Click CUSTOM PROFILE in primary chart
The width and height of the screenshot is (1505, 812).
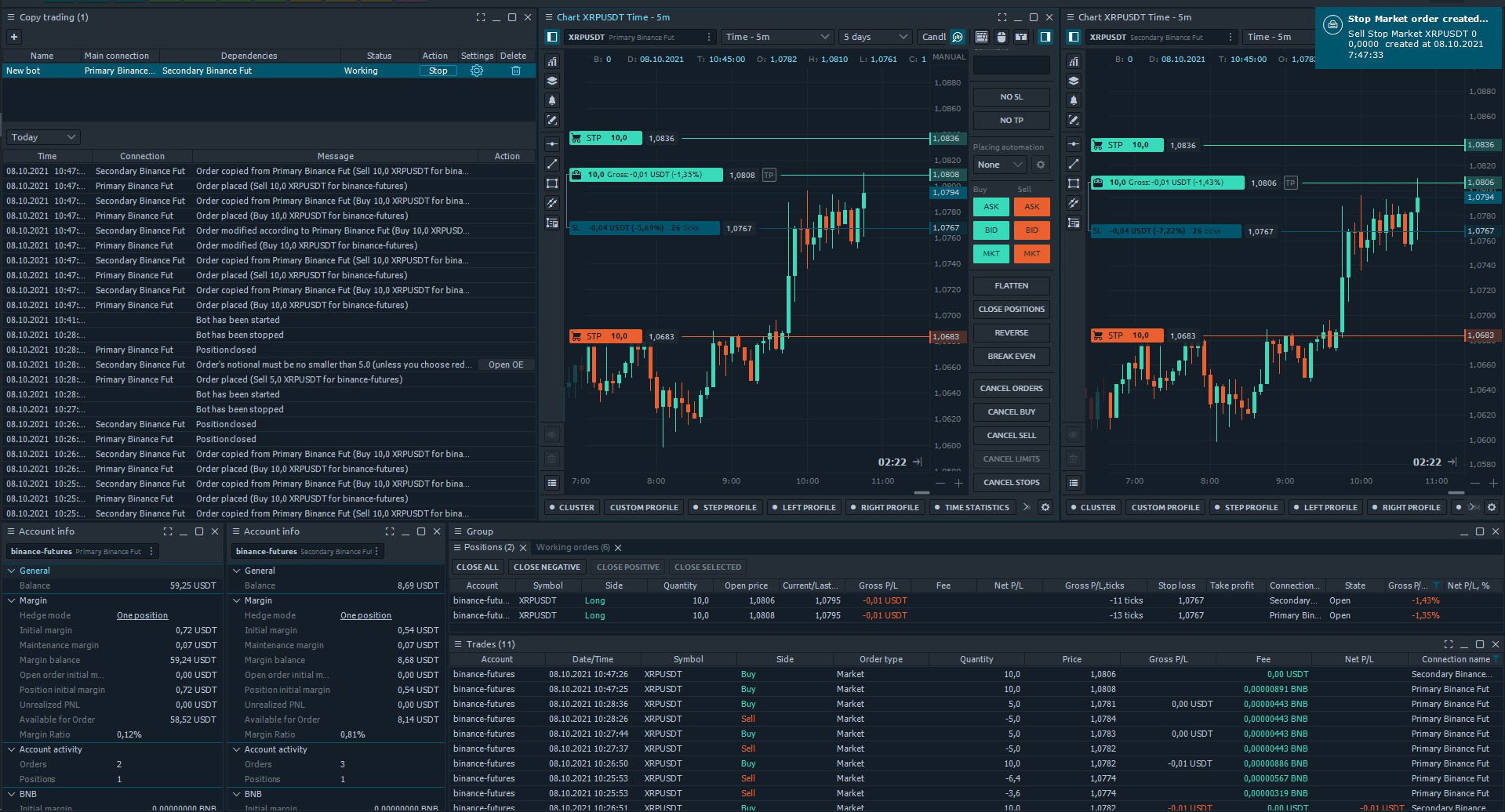click(x=644, y=508)
